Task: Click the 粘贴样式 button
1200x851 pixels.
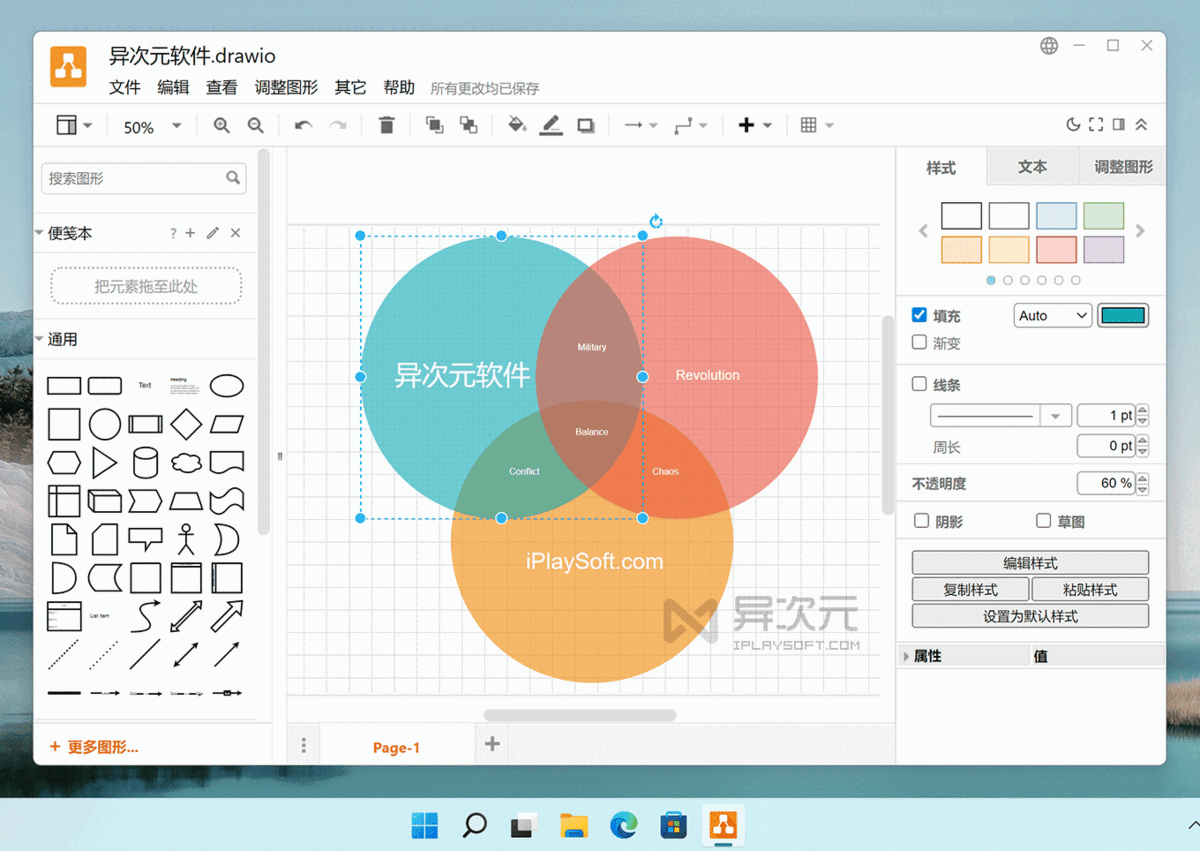Action: click(1090, 590)
